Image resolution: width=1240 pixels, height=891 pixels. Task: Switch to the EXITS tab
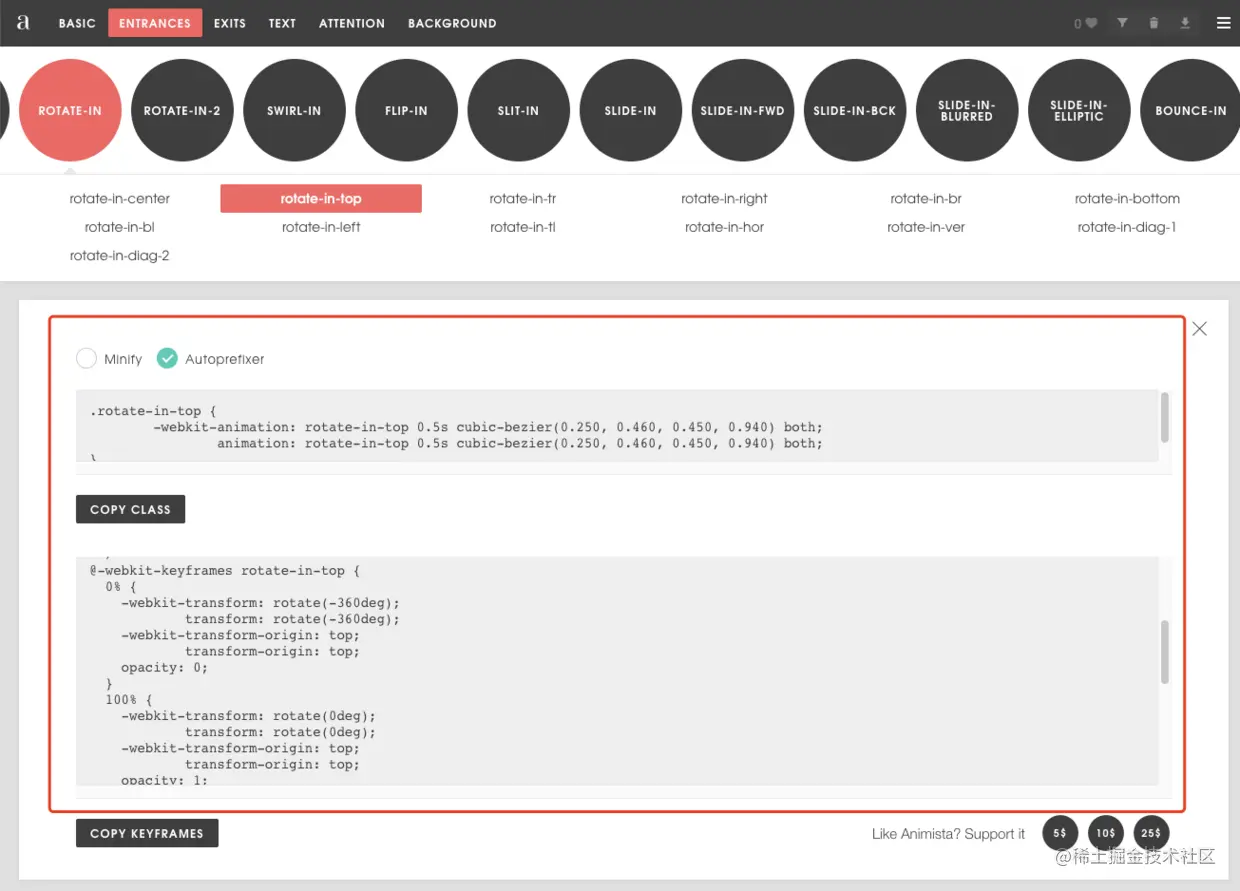coord(229,23)
